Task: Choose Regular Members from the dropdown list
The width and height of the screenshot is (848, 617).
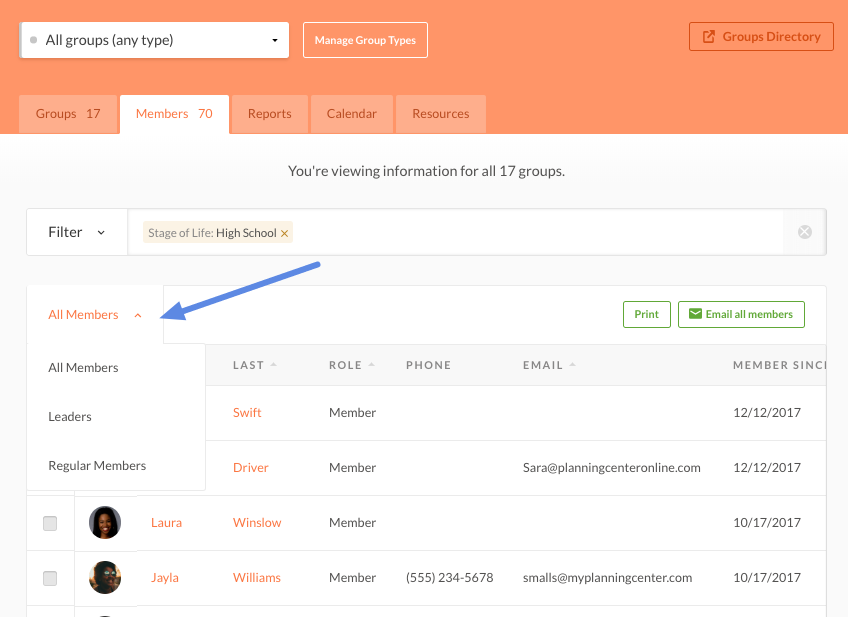Action: click(x=97, y=466)
